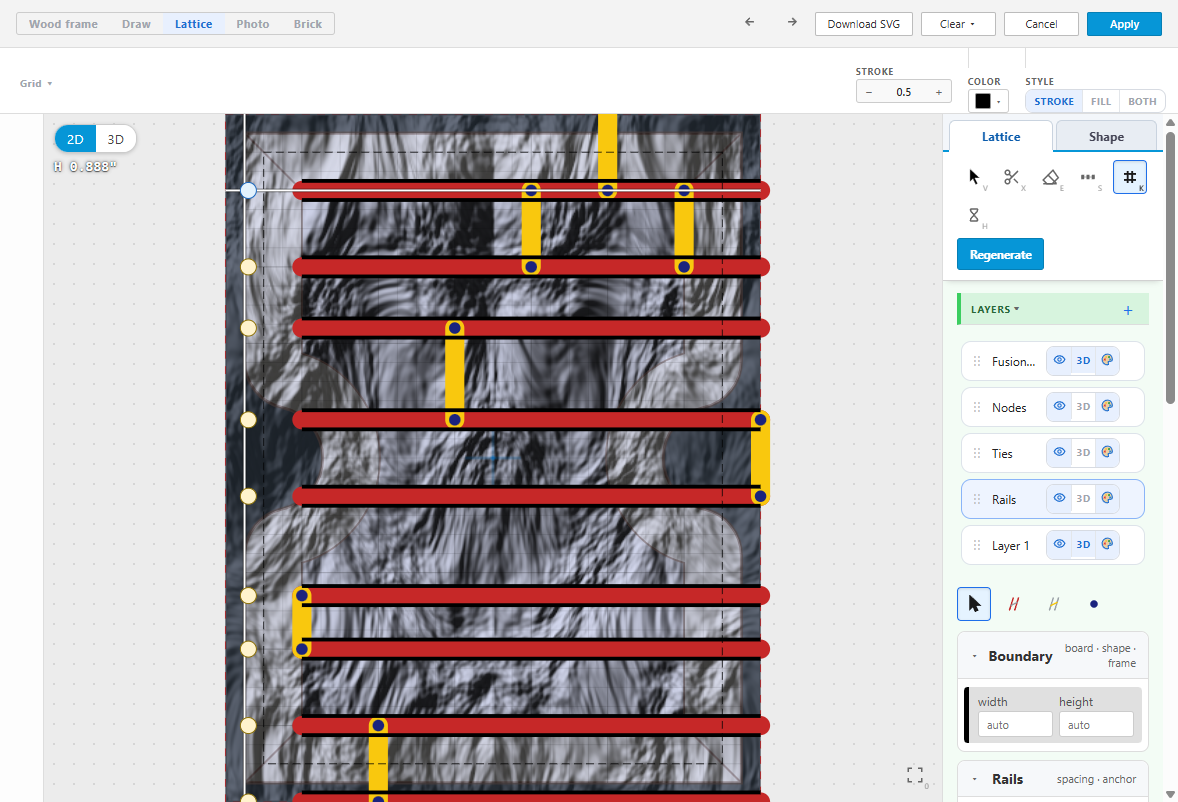
Task: Choose the red rail drawing tool
Action: click(1013, 604)
